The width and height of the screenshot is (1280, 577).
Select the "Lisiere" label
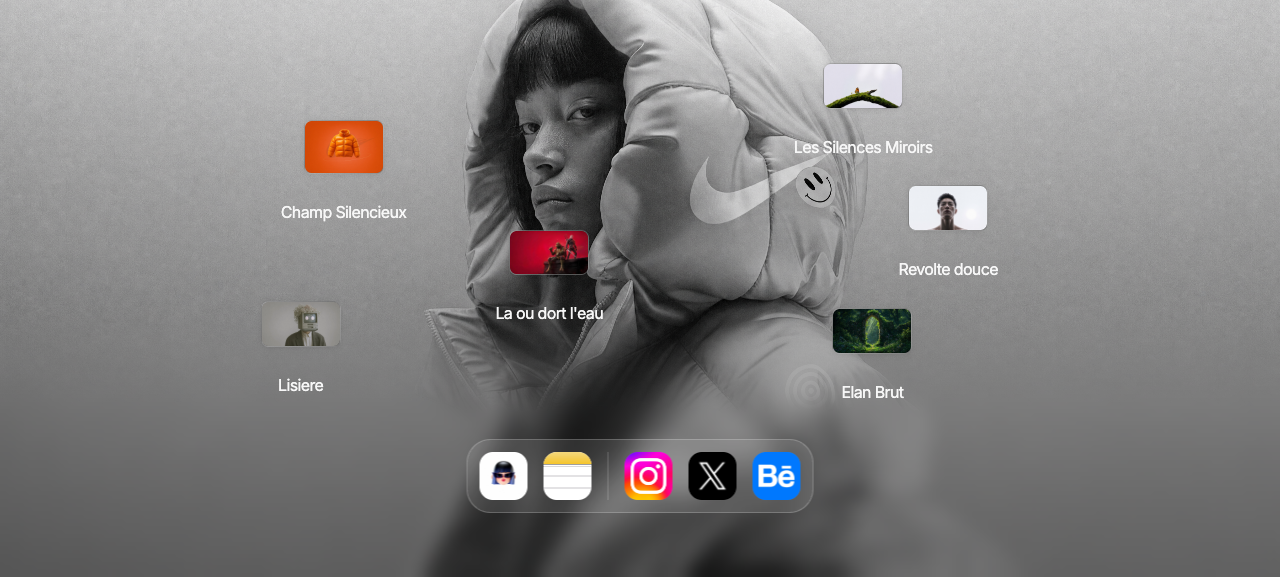pyautogui.click(x=301, y=385)
